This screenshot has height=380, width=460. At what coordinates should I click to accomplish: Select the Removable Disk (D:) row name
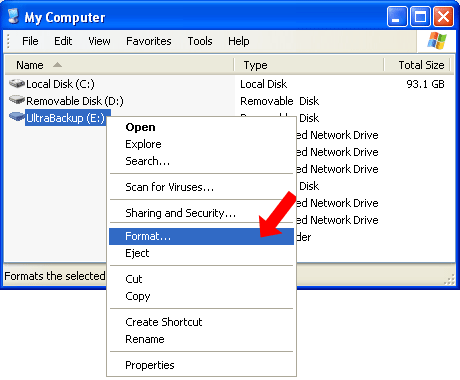pos(75,101)
